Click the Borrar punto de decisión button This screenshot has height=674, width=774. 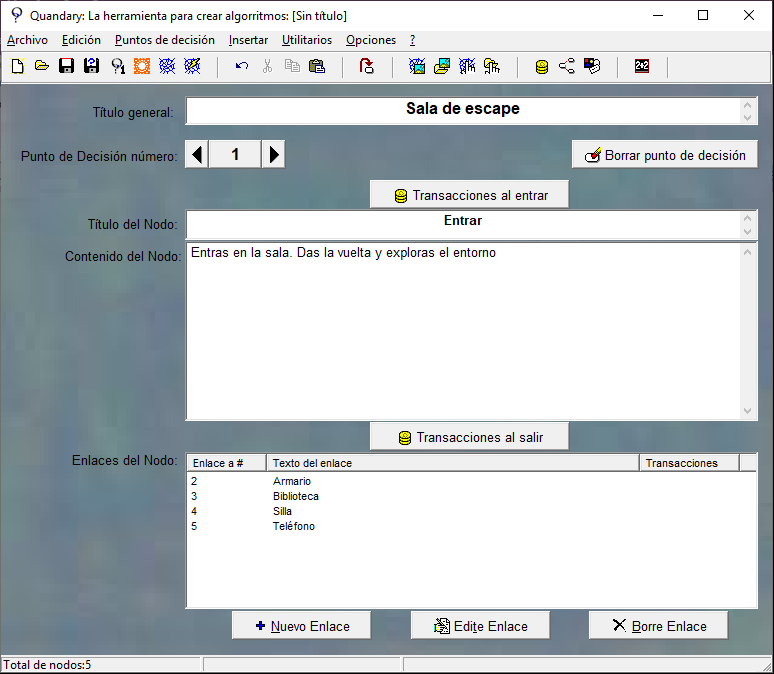(664, 155)
